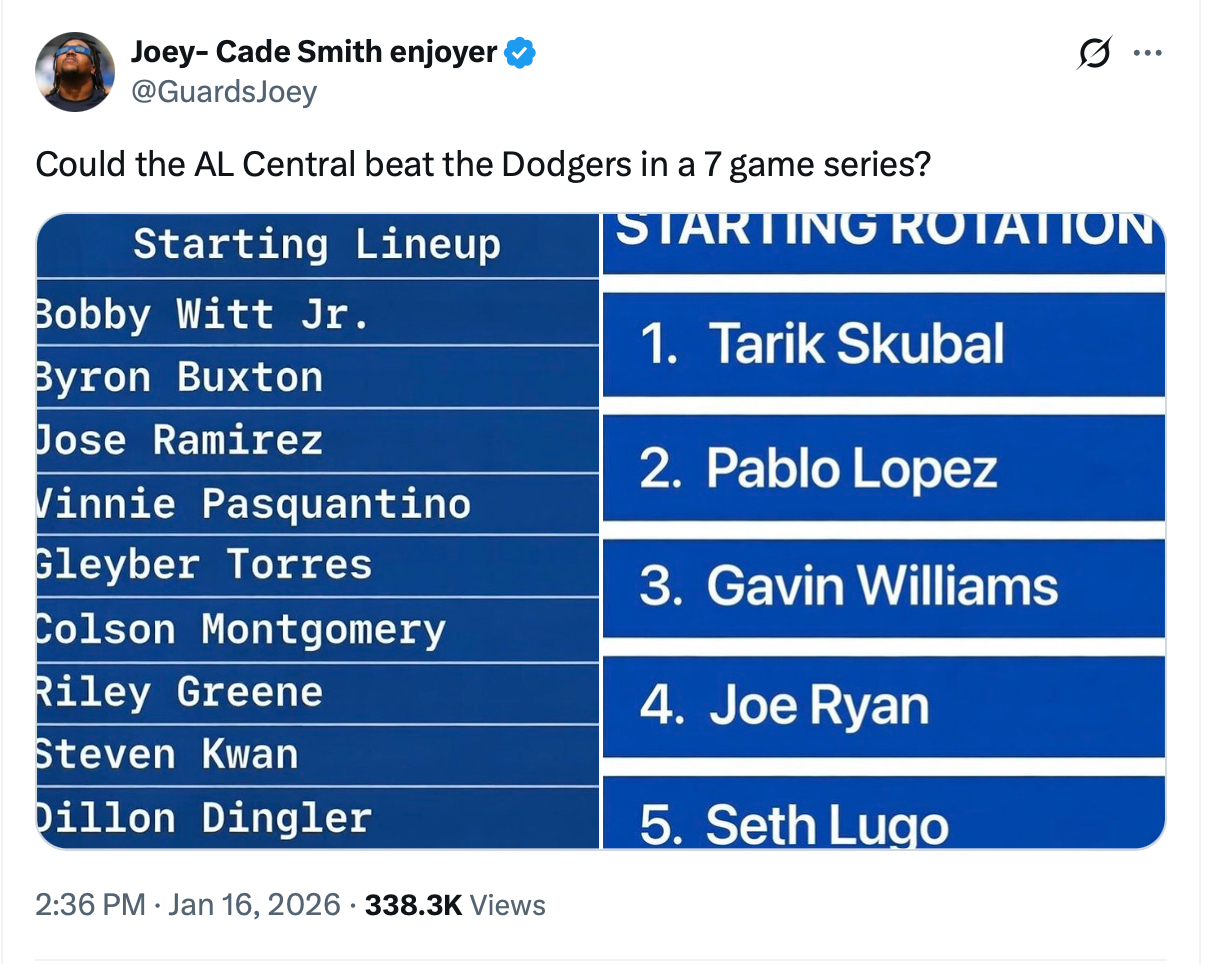Viewport: 1206px width, 964px height.
Task: Click Dillon Dingler in the lineup image
Action: [x=204, y=817]
